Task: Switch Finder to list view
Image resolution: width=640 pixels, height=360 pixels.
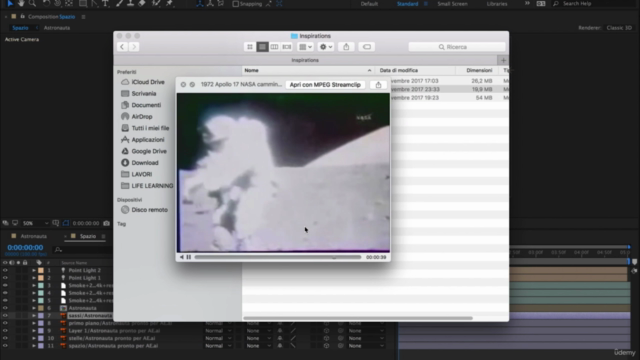Action: tap(262, 47)
